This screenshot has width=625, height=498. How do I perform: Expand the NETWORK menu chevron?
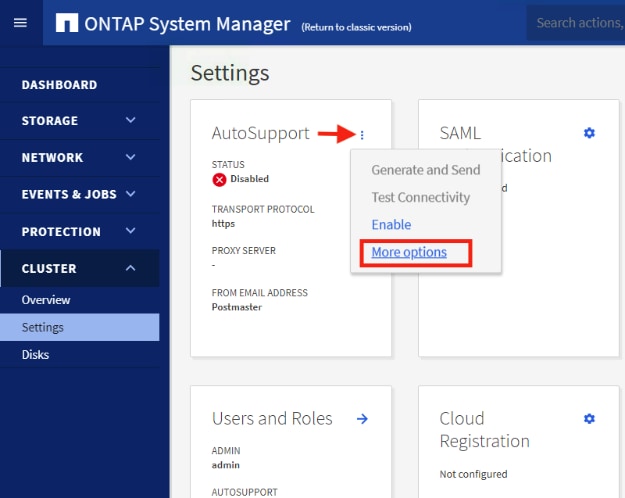tap(130, 157)
